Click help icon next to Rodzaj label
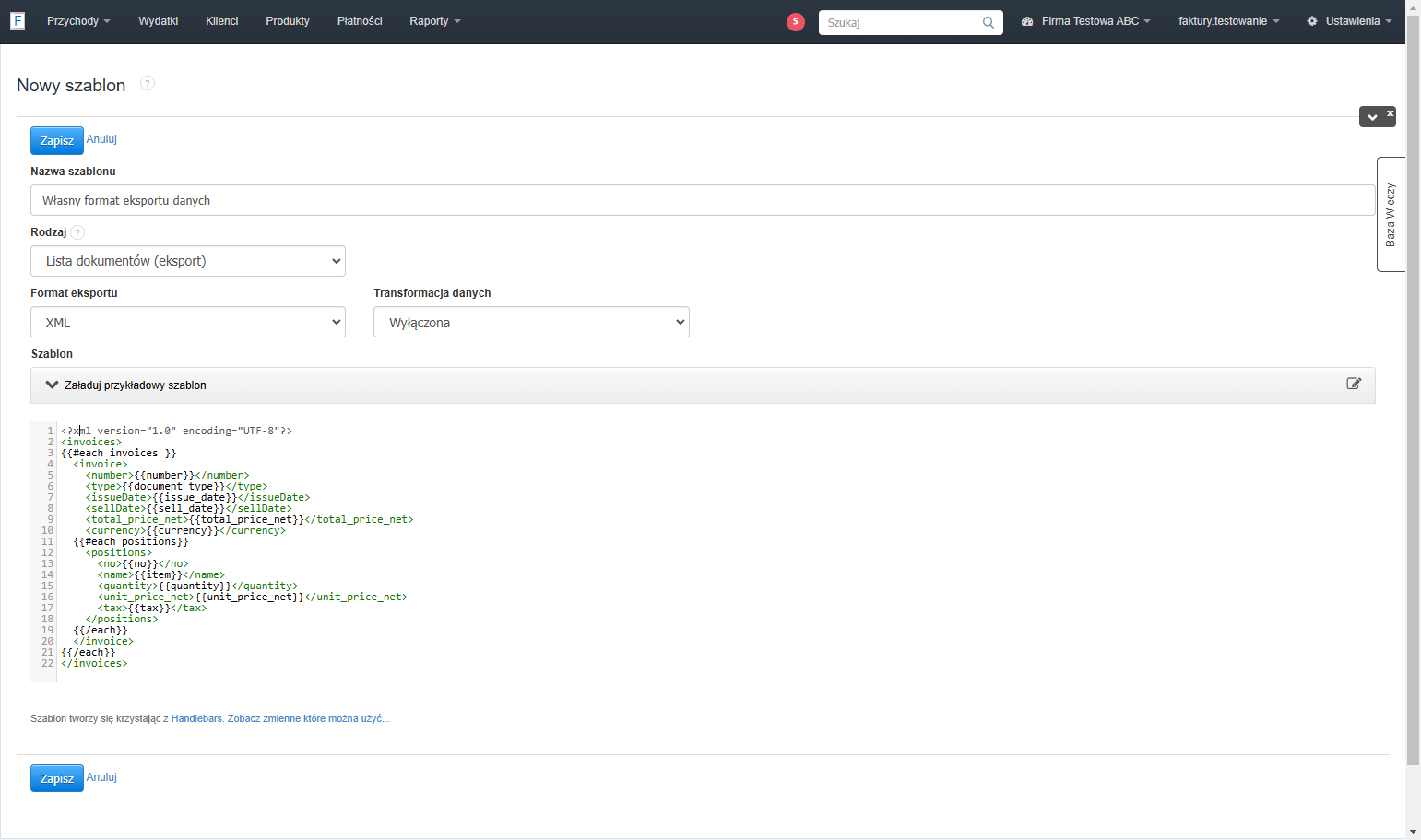The height and width of the screenshot is (840, 1421). point(77,232)
